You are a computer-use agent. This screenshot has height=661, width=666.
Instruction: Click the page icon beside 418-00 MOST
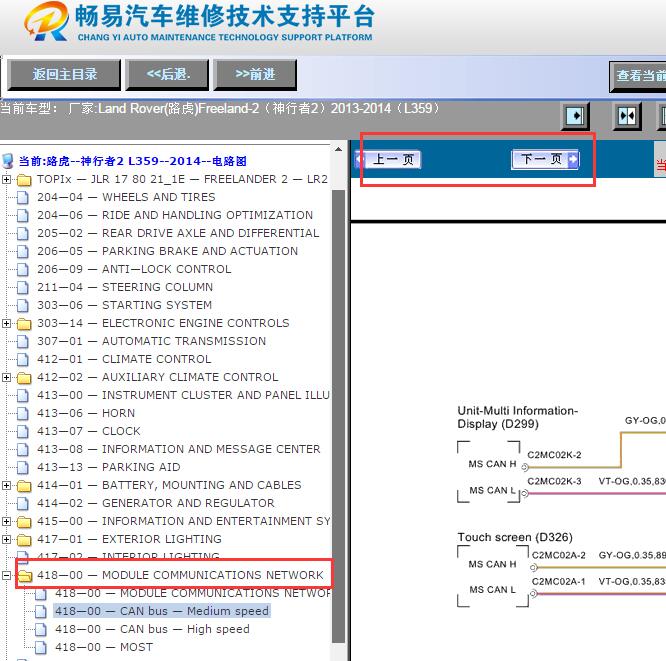click(x=41, y=647)
